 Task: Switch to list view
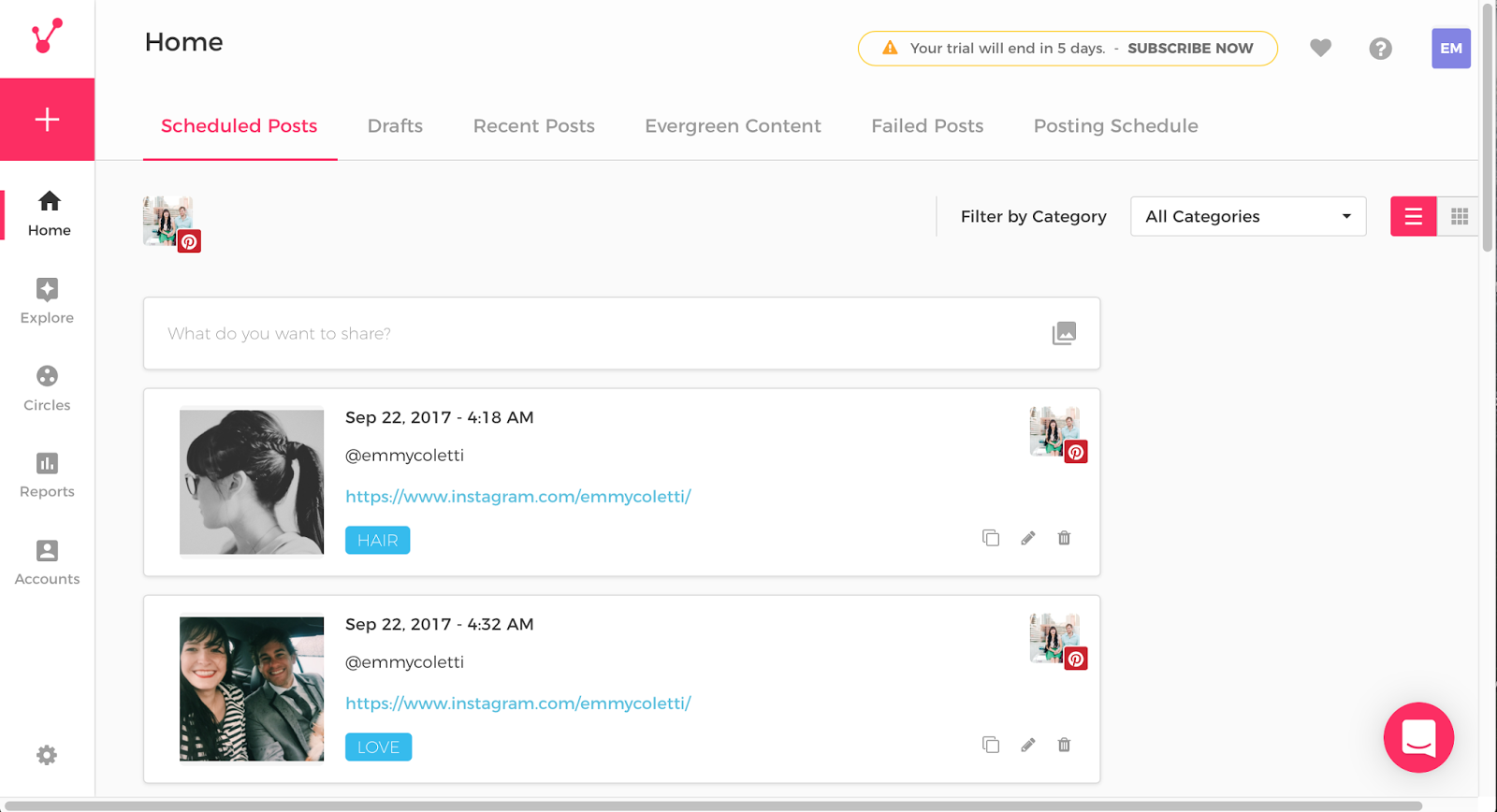pos(1413,216)
